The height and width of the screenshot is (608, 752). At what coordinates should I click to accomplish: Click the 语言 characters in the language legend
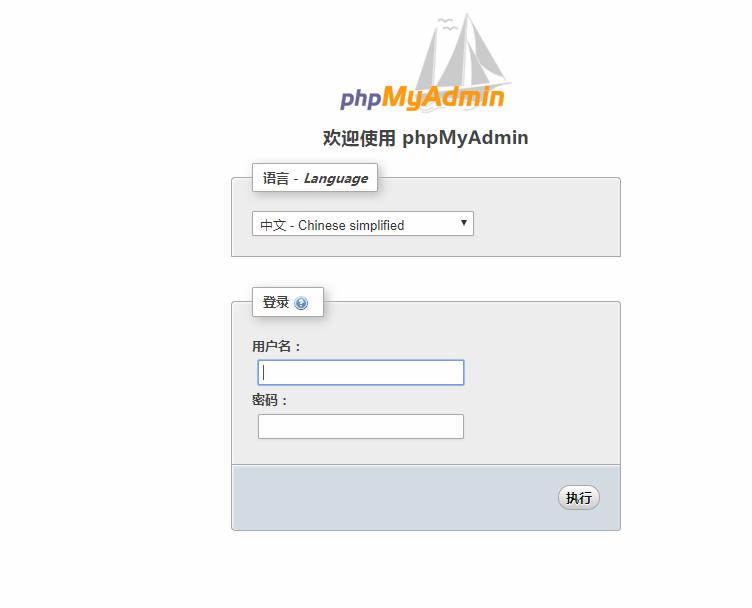pos(276,178)
